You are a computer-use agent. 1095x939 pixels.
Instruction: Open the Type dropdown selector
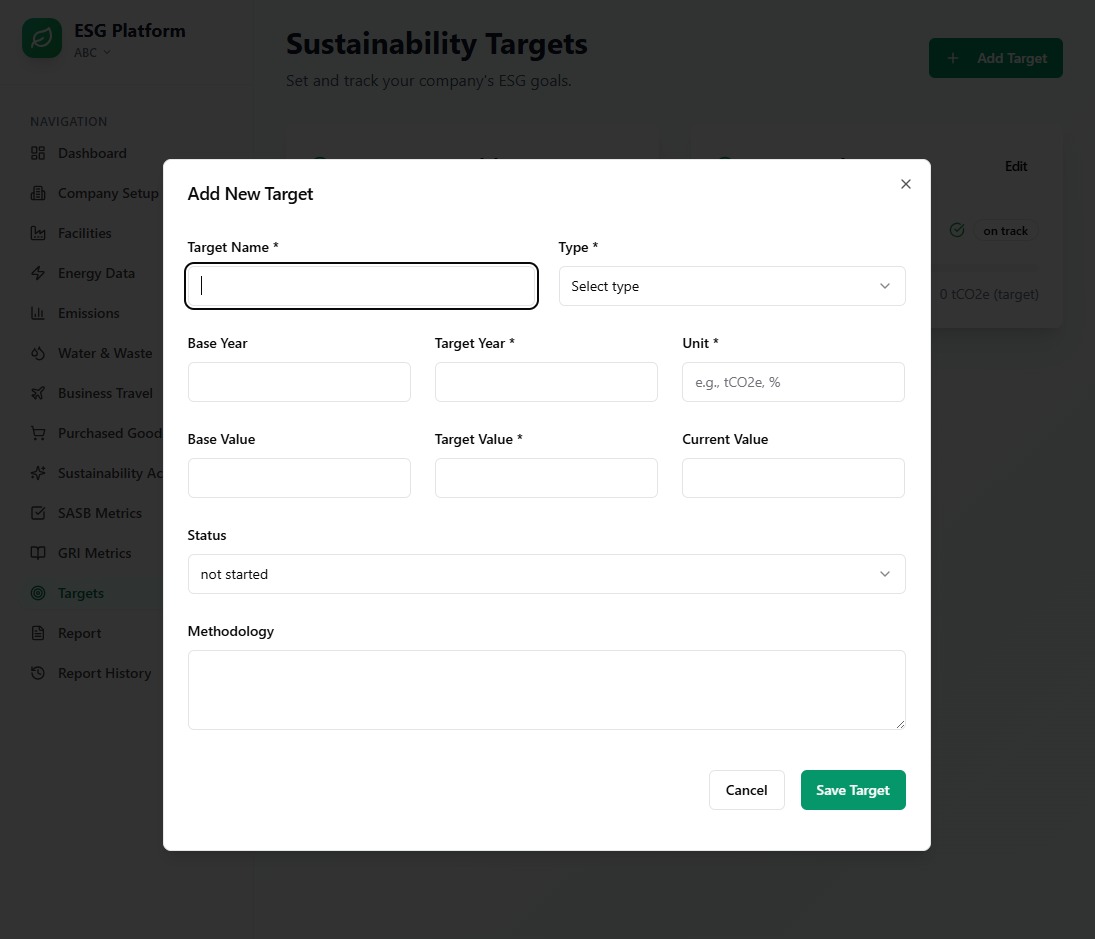click(732, 286)
